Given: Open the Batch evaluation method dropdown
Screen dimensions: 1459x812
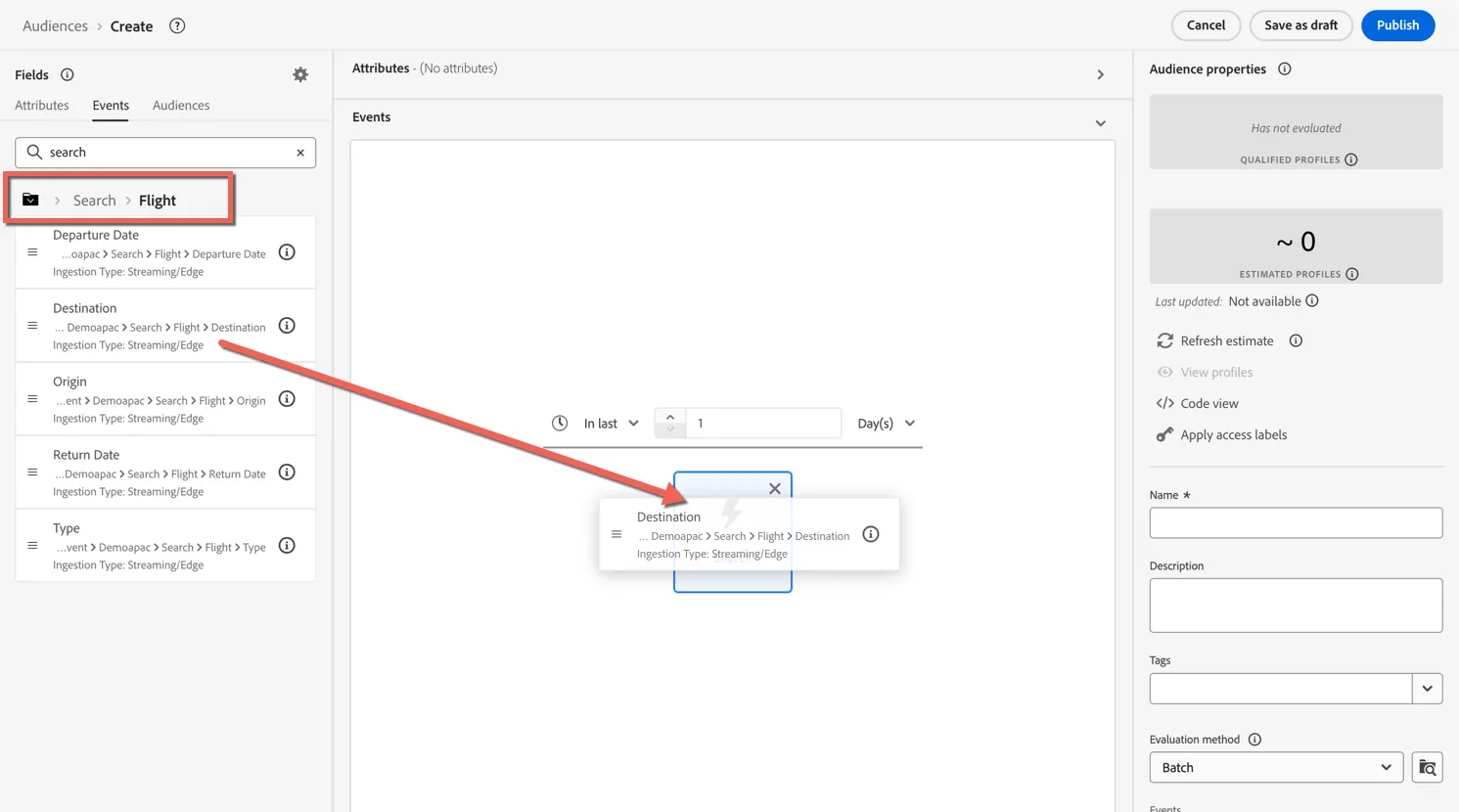Looking at the screenshot, I should (1276, 768).
